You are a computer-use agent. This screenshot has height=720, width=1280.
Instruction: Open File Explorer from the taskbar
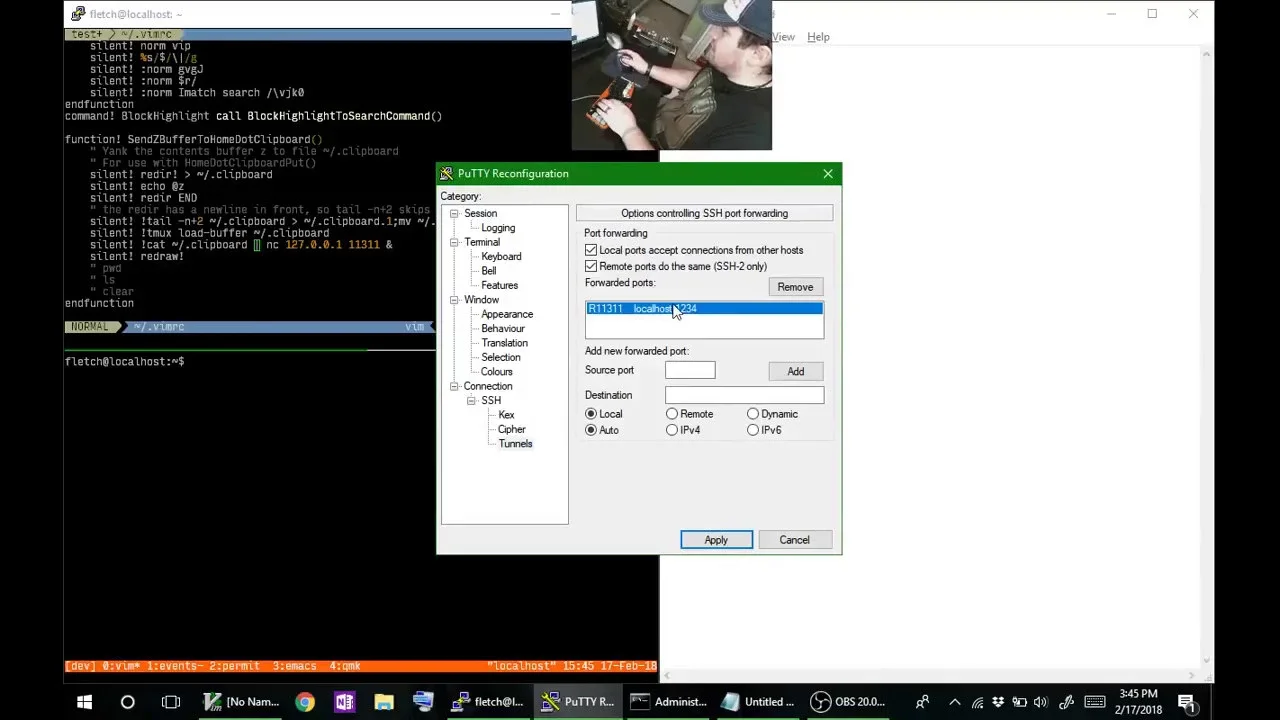384,702
